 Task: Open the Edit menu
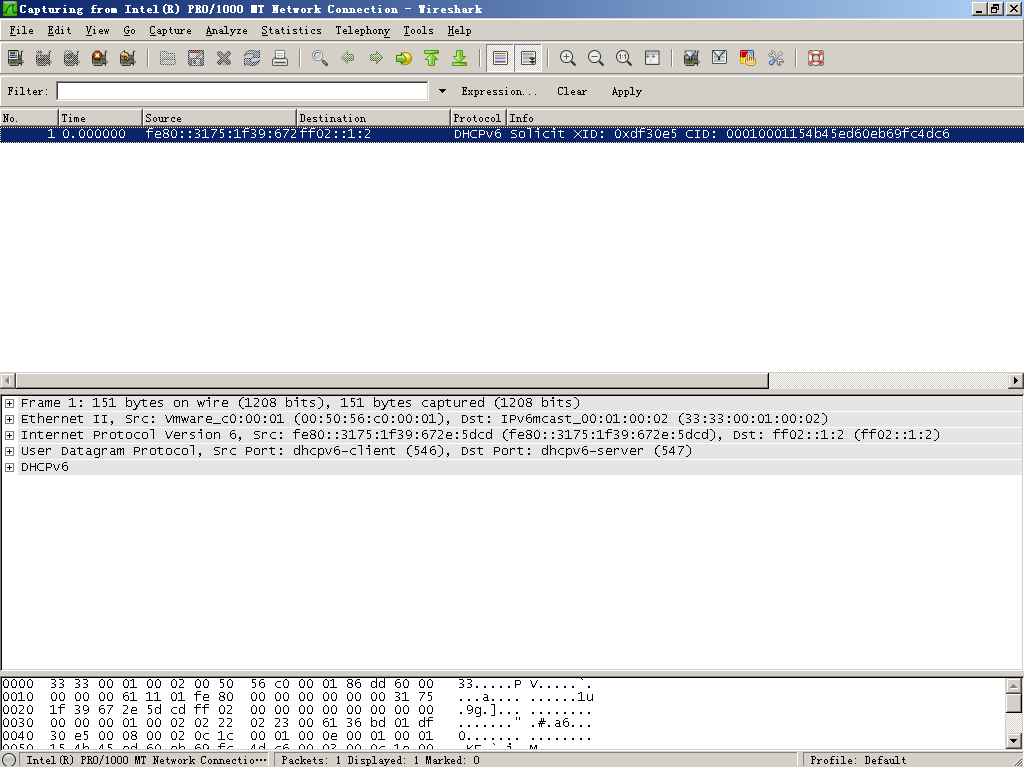[x=59, y=31]
